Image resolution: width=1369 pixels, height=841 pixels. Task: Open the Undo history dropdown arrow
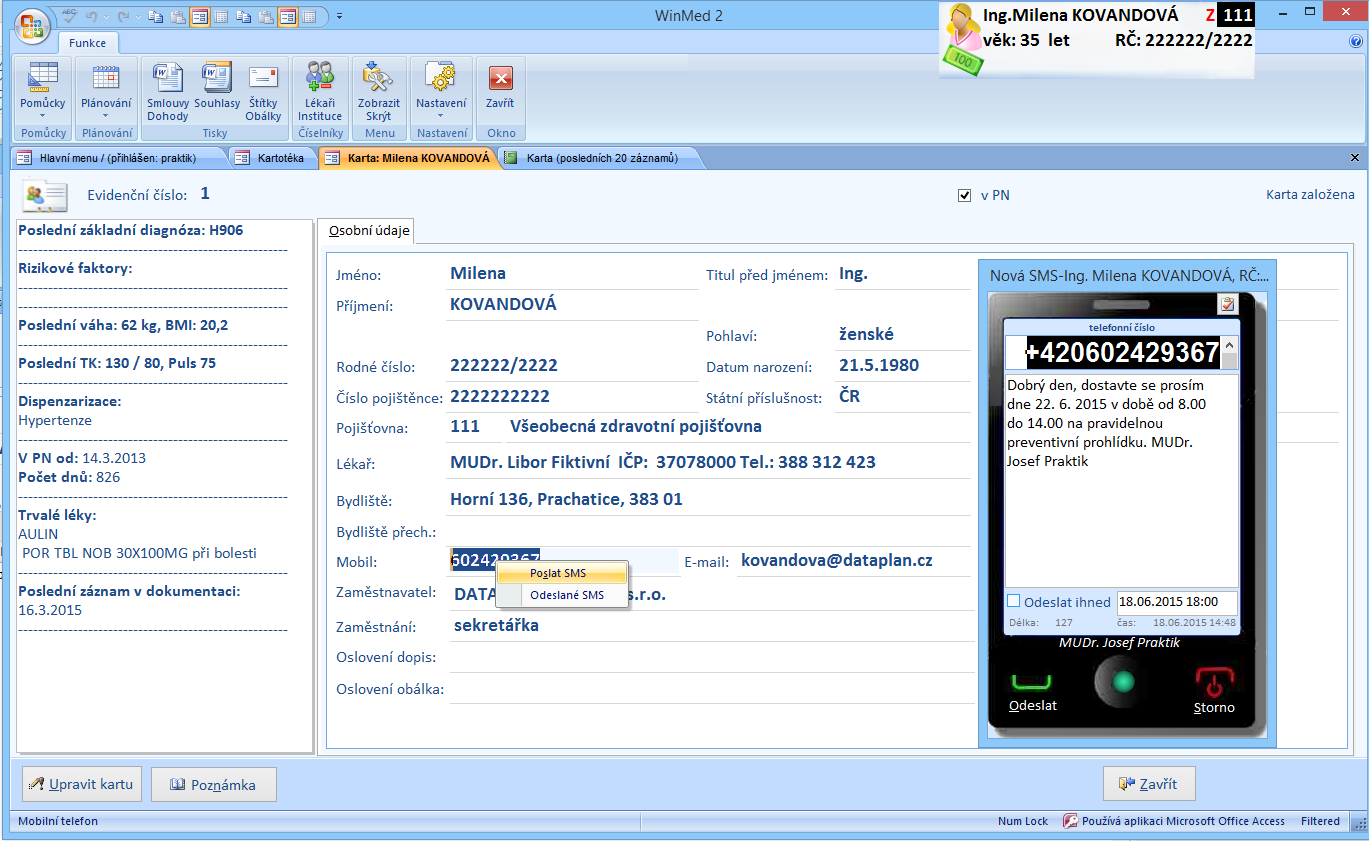(x=105, y=16)
